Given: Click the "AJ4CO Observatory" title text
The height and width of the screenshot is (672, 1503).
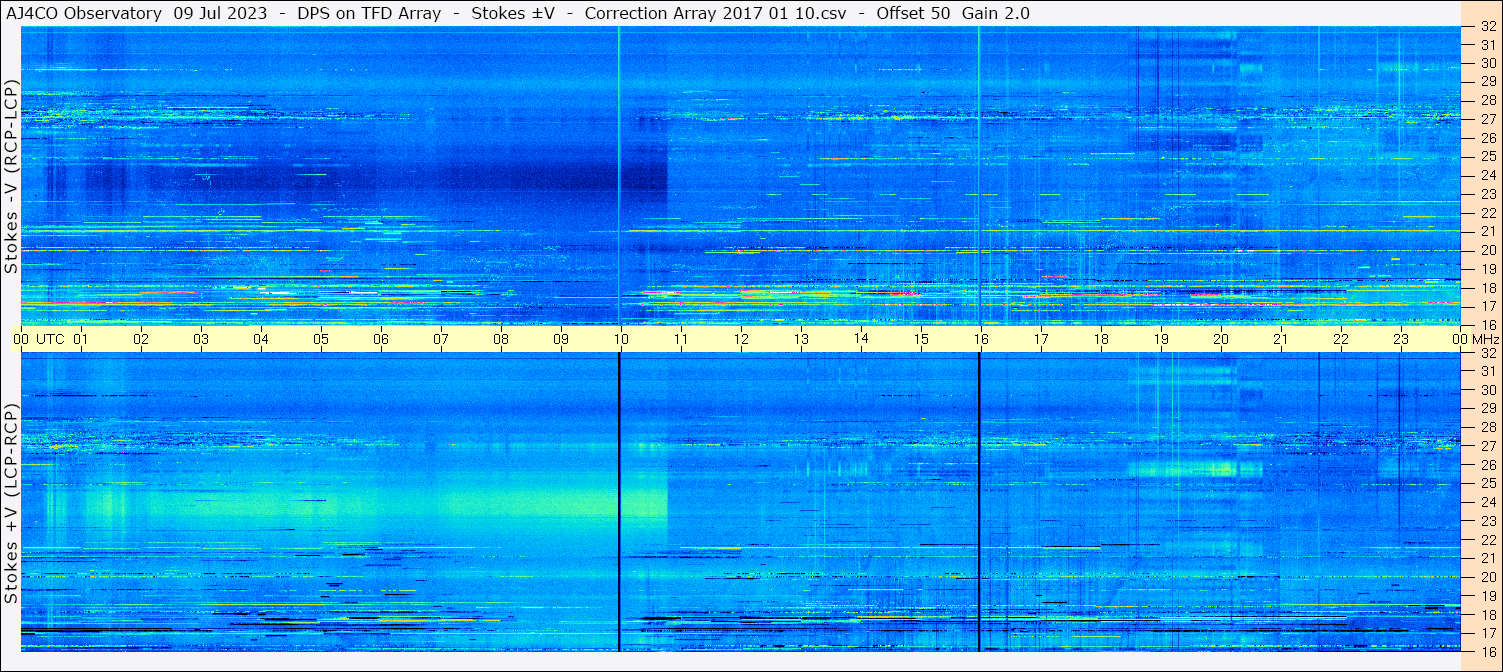Looking at the screenshot, I should pyautogui.click(x=83, y=13).
